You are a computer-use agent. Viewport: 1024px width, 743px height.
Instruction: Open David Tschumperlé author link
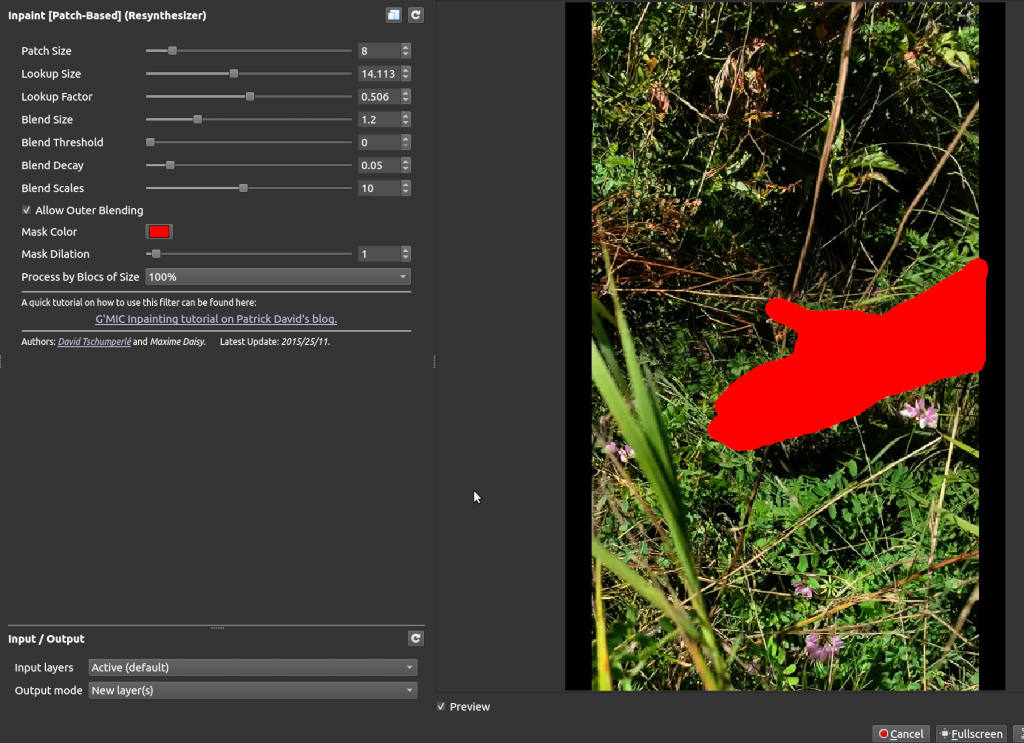[x=94, y=341]
